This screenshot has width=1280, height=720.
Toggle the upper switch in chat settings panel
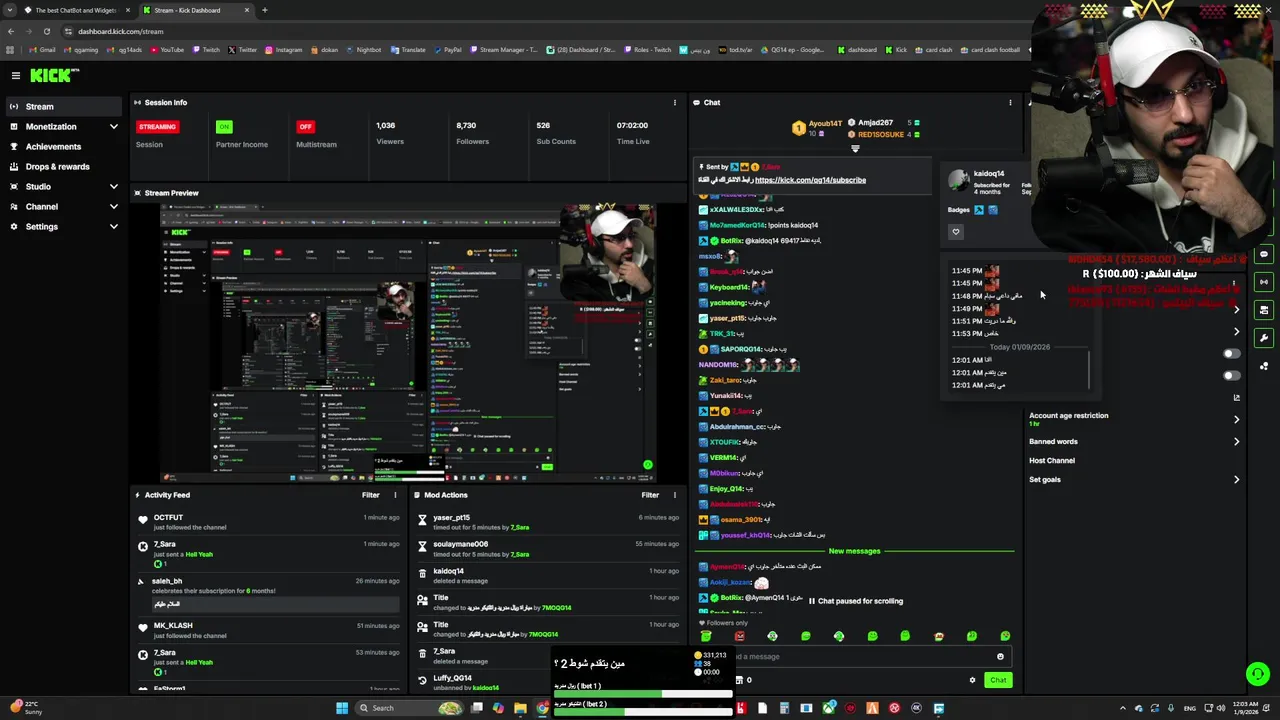1232,354
